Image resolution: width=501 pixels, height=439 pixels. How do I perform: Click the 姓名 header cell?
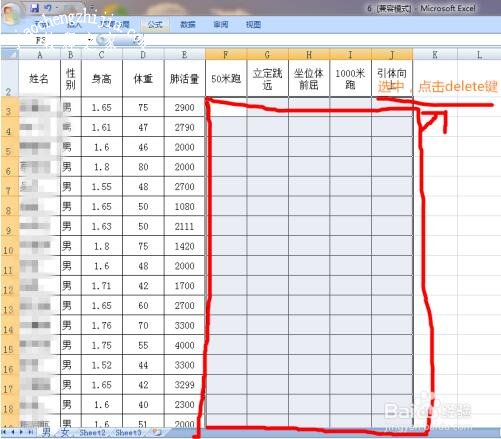(x=39, y=79)
